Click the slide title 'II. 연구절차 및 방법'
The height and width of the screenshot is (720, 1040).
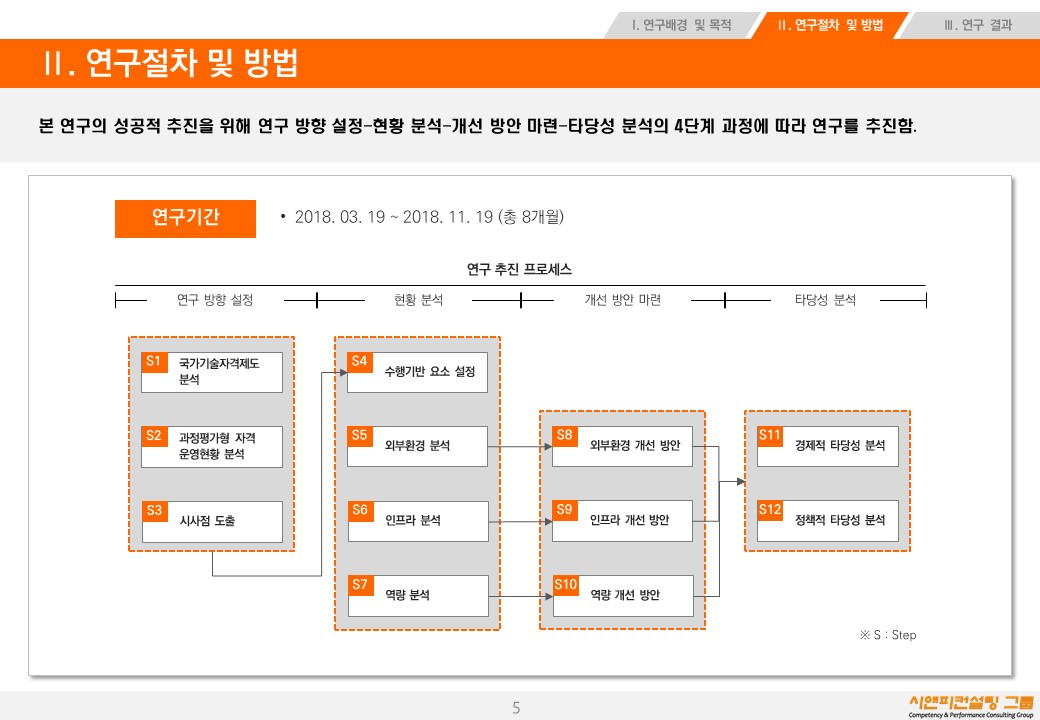(171, 63)
